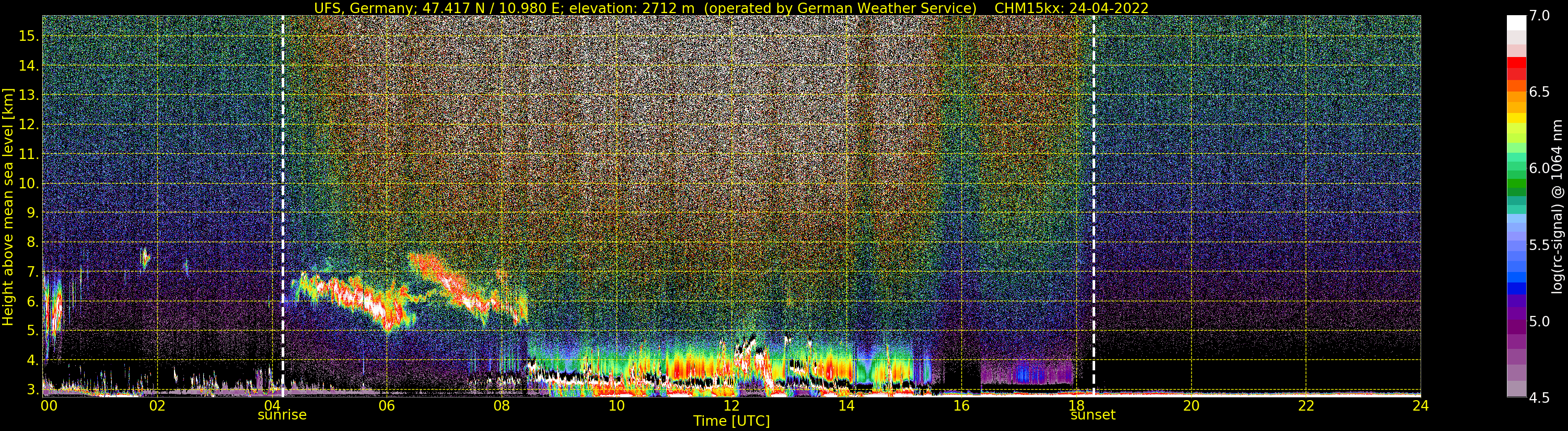Image resolution: width=1568 pixels, height=431 pixels.
Task: Click the y-axis tick label 11.
Action: (29, 154)
